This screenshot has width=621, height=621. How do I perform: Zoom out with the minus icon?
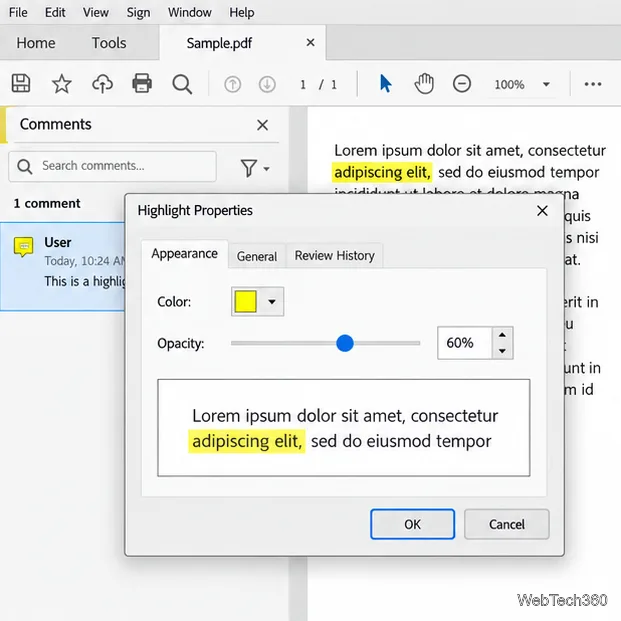point(462,84)
